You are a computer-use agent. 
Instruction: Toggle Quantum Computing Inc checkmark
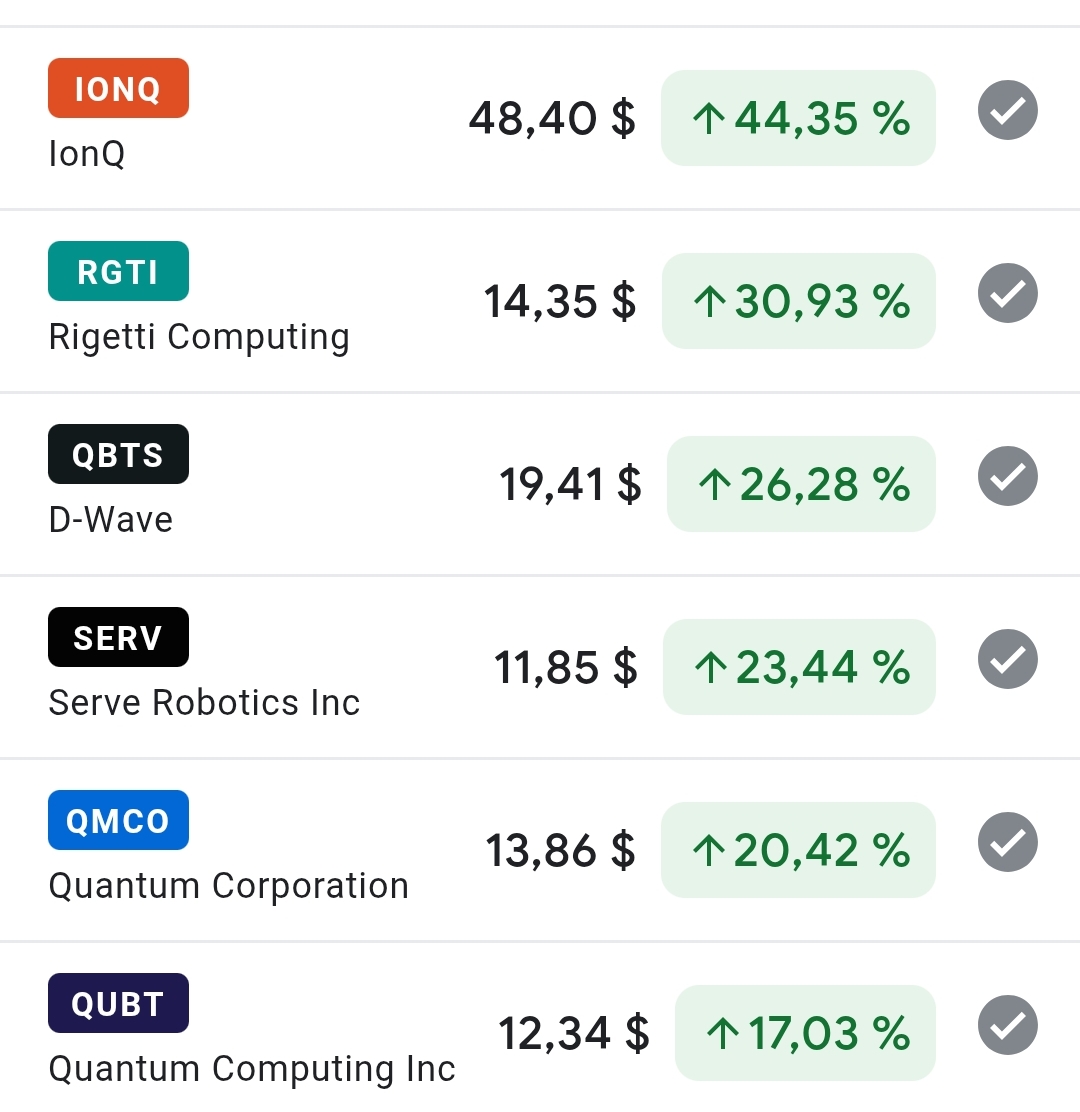click(x=1007, y=1025)
